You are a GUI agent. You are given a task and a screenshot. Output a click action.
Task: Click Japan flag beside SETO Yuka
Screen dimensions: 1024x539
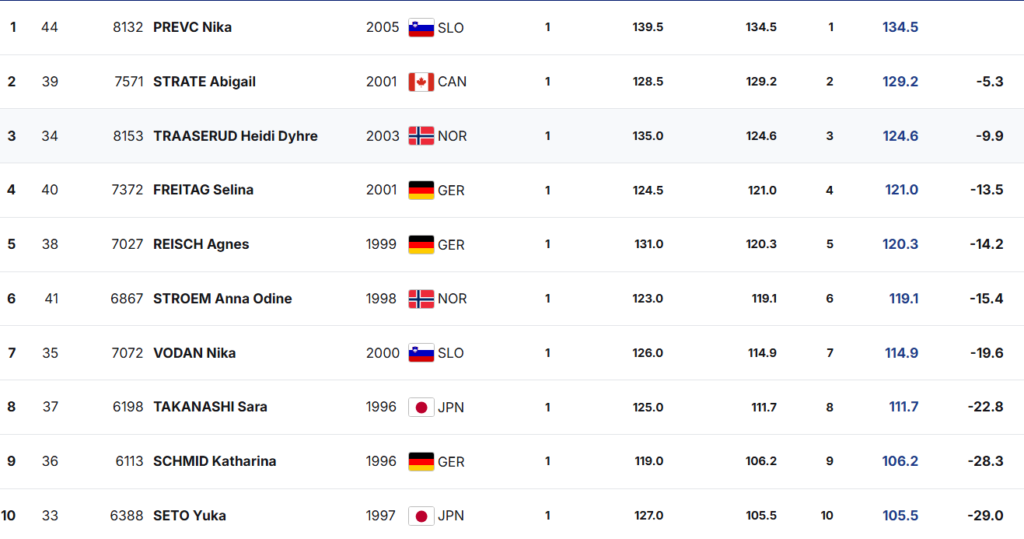click(x=421, y=516)
